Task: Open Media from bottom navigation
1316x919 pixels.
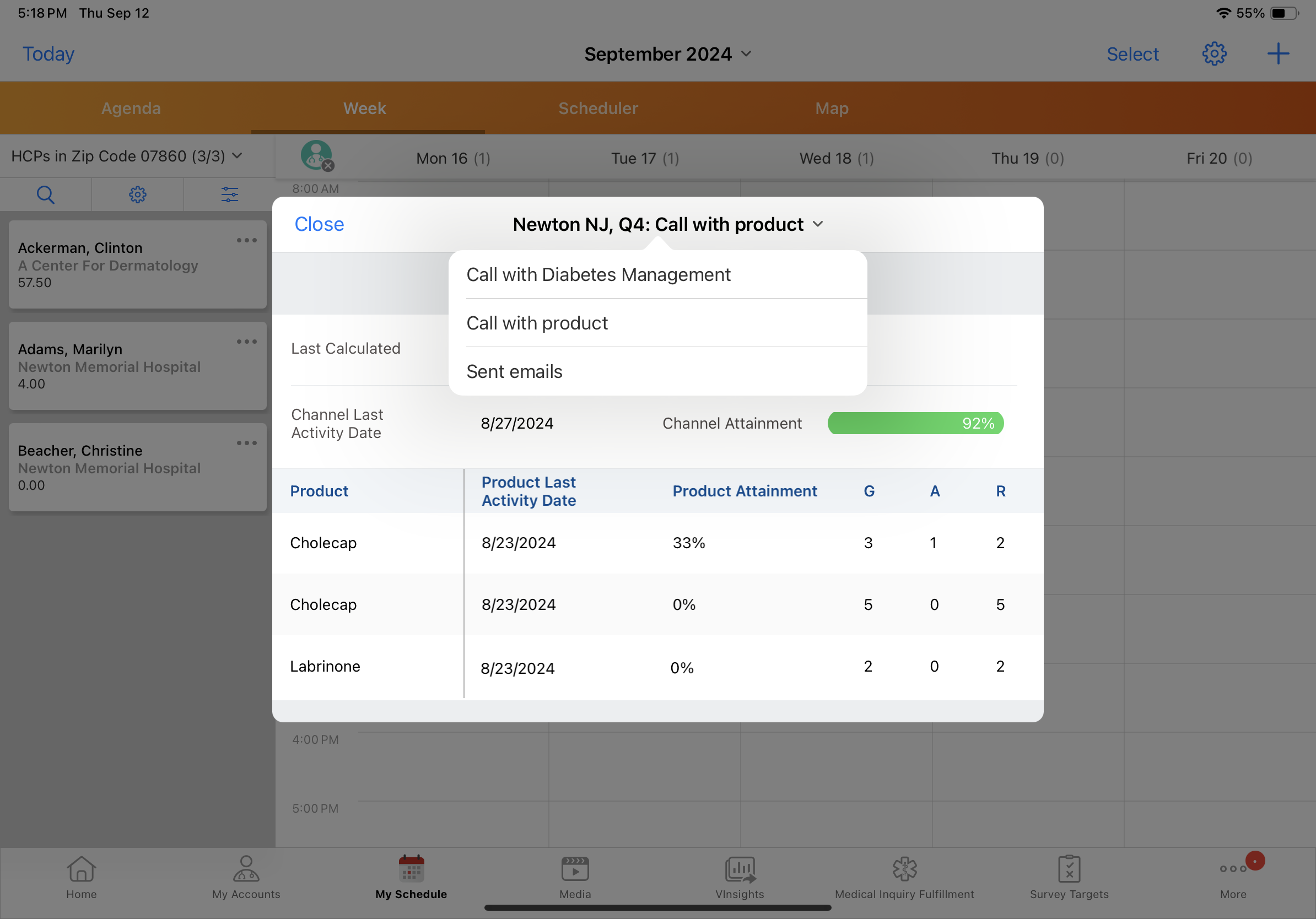Action: point(575,877)
